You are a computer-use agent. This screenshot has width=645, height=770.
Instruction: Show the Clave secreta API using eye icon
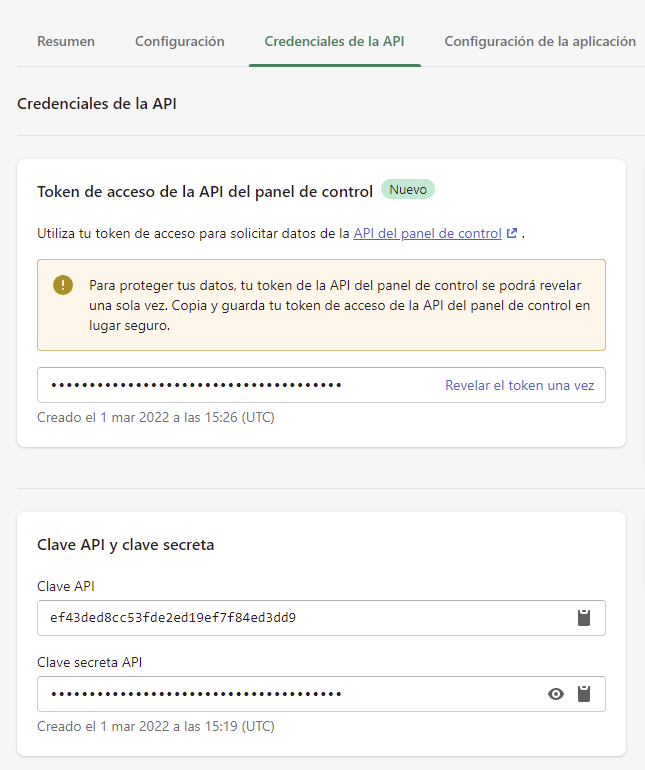coord(556,694)
